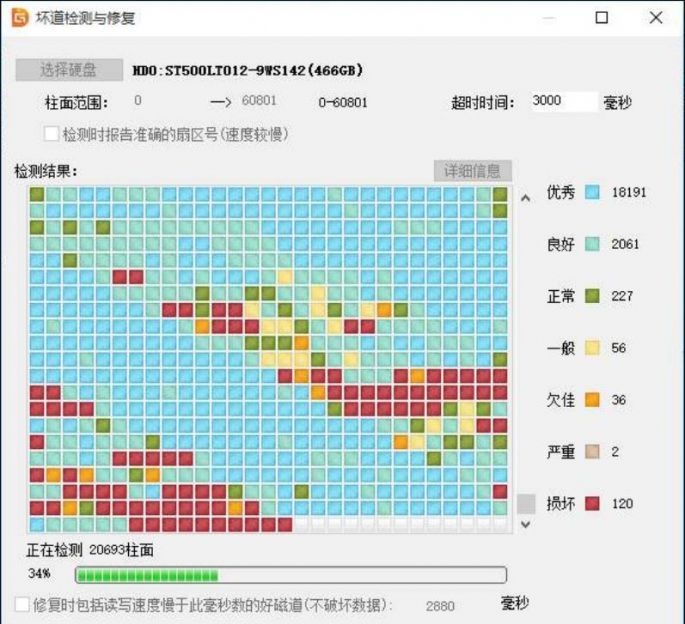The image size is (685, 624).
Task: Click the scroll up arrow of result grid
Action: click(526, 198)
